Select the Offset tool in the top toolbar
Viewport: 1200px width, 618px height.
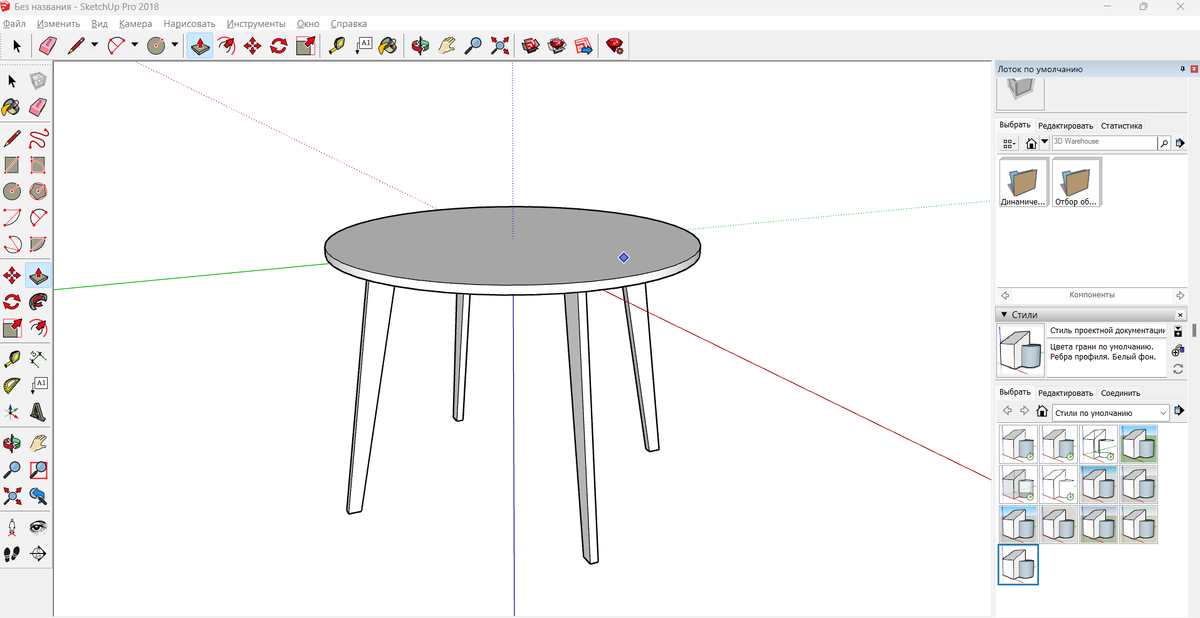click(x=227, y=45)
